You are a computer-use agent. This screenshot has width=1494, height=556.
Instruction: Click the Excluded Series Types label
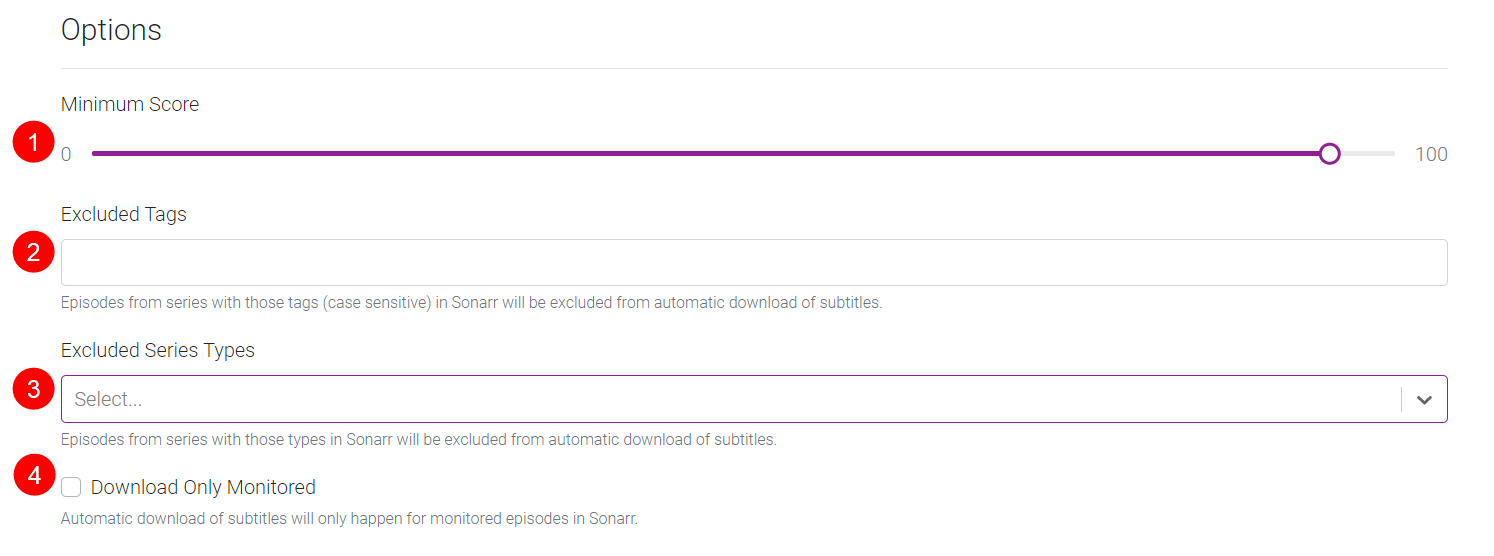coord(158,350)
